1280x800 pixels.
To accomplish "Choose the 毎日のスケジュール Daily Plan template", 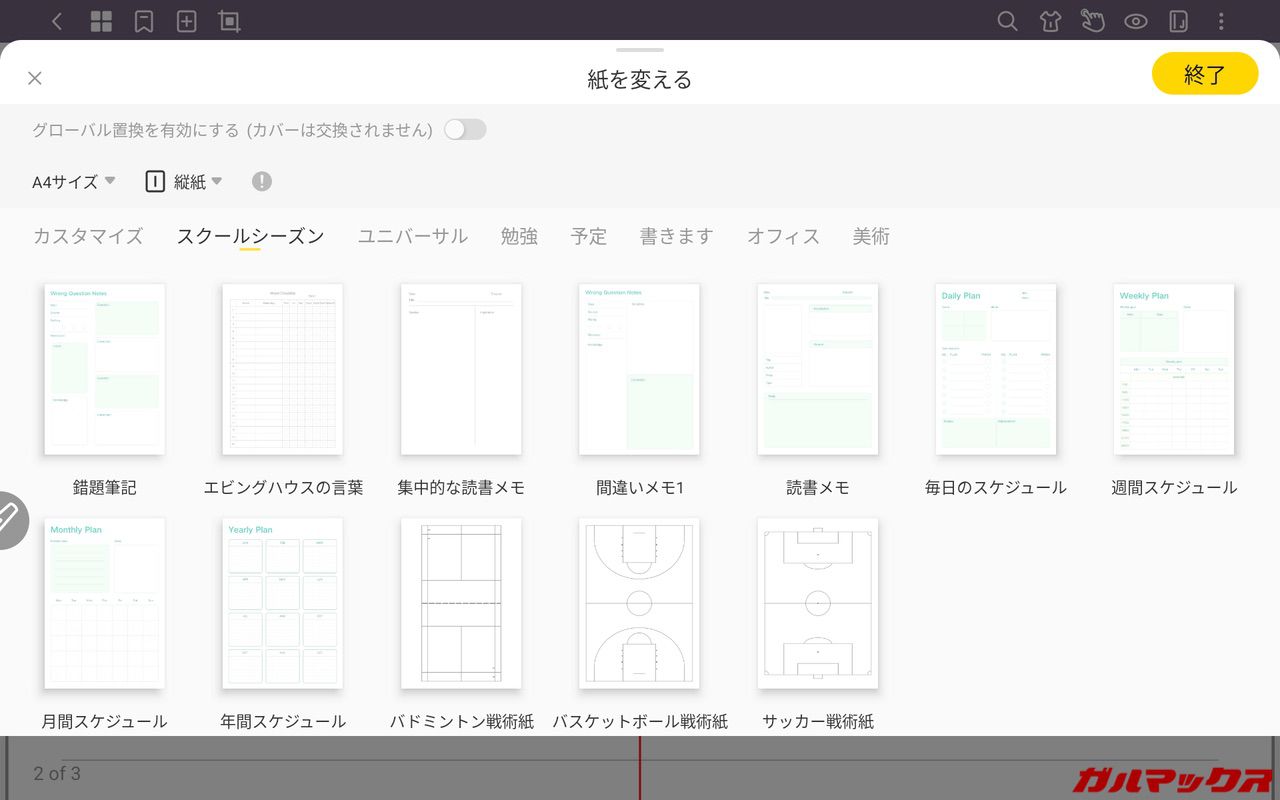I will (995, 369).
